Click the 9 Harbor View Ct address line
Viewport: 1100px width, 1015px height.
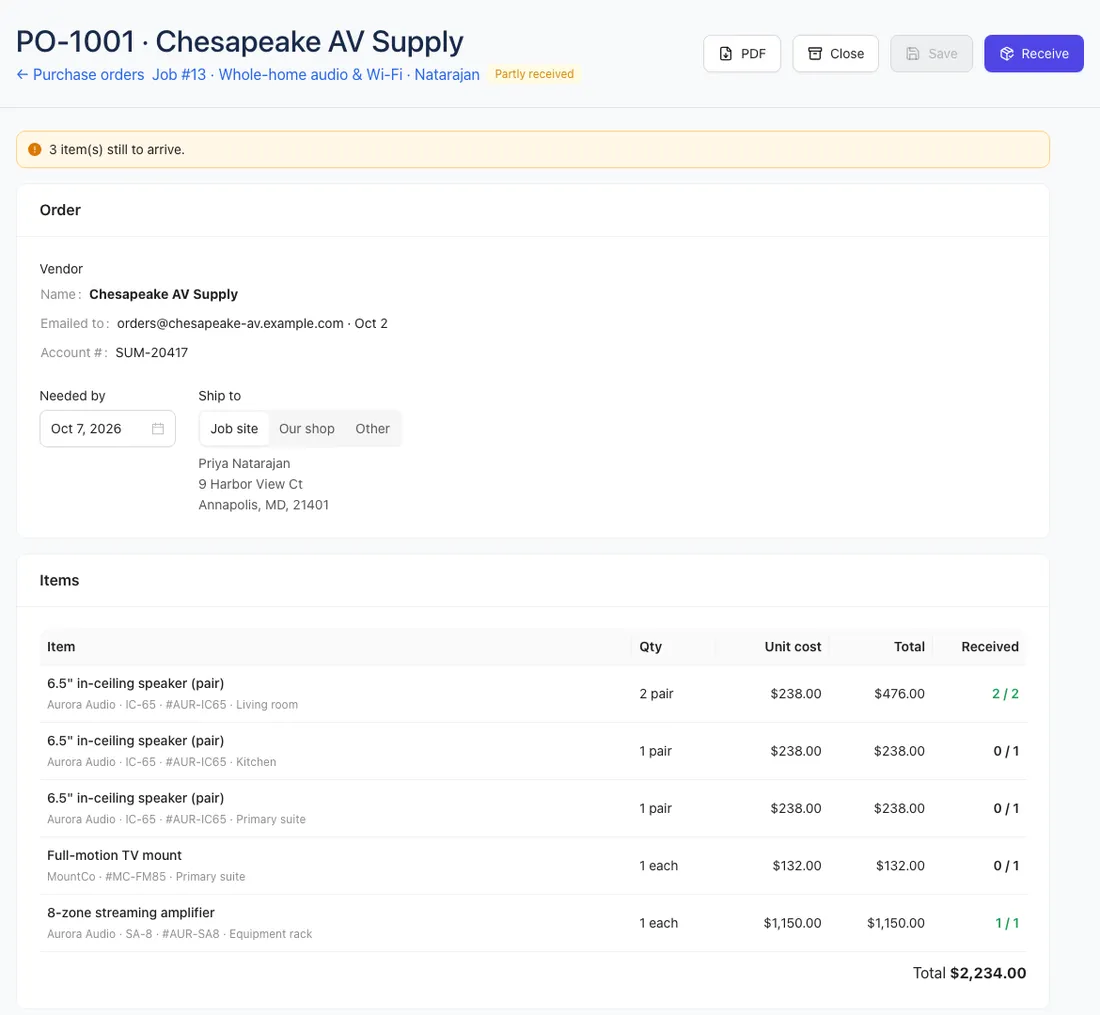250,484
